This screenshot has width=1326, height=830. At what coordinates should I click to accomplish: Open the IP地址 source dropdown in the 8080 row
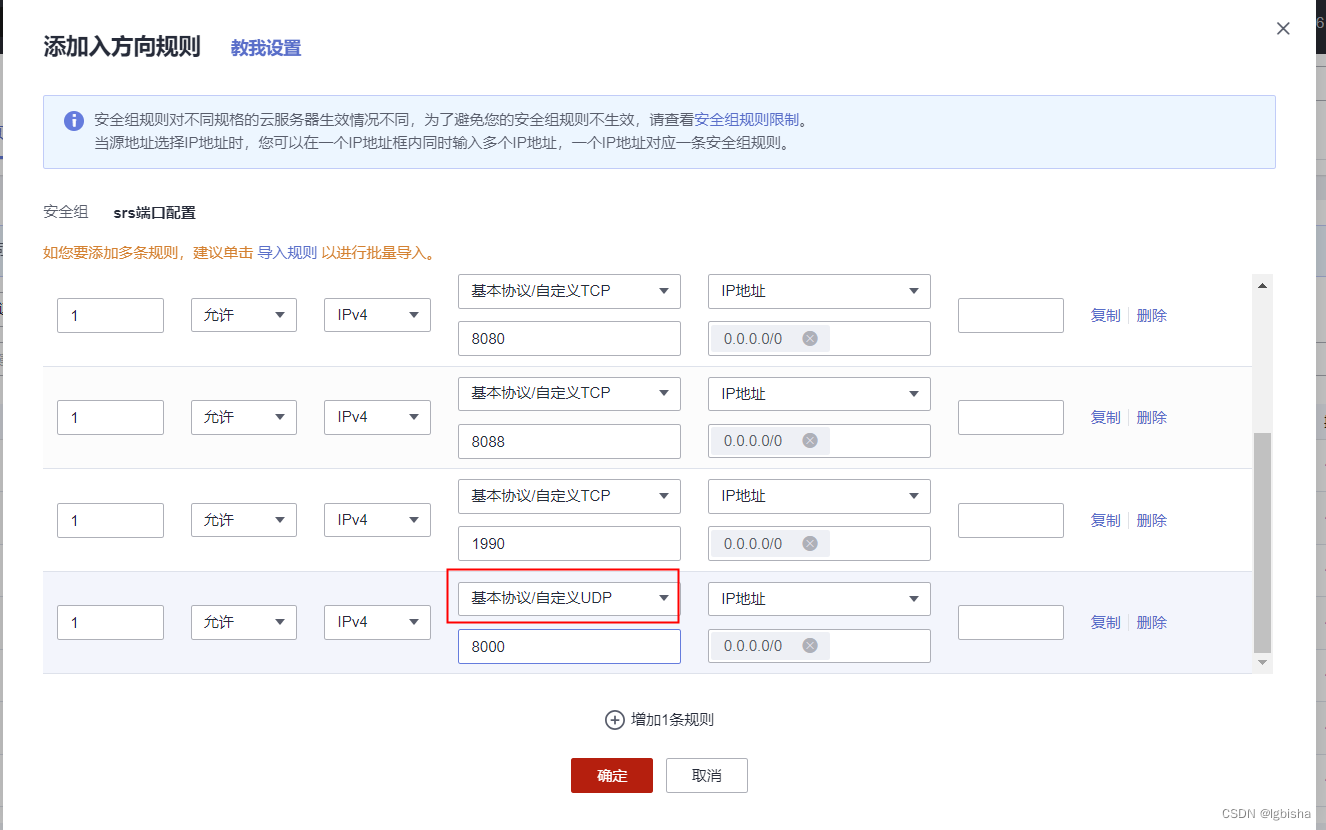tap(819, 291)
